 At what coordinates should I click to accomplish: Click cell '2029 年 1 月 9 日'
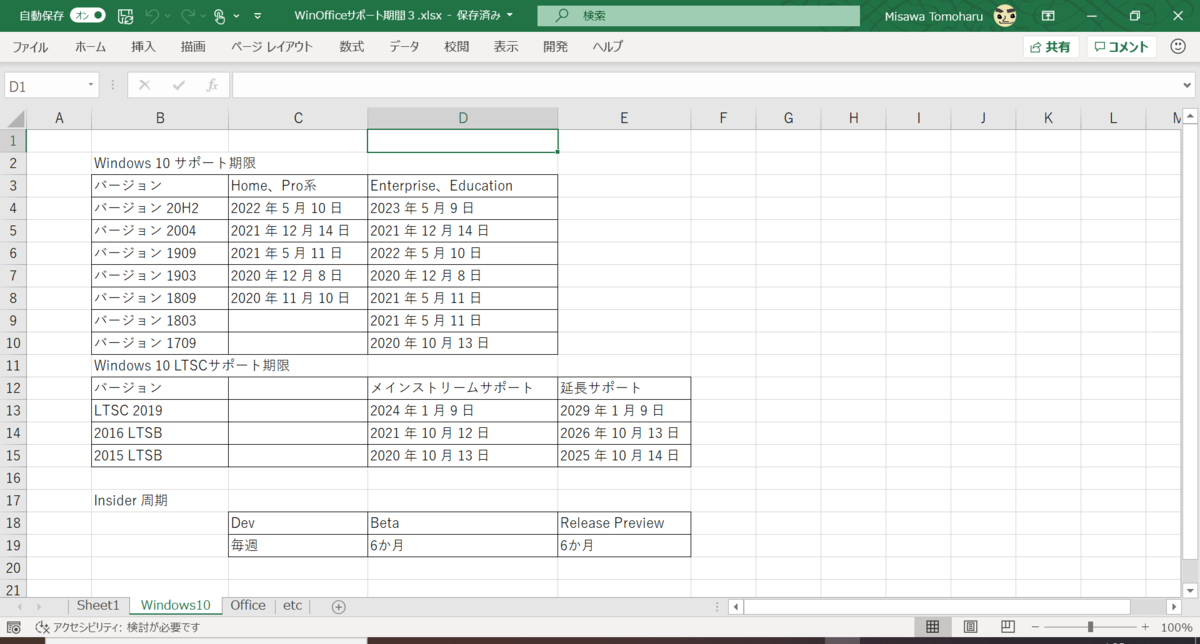pyautogui.click(x=624, y=410)
